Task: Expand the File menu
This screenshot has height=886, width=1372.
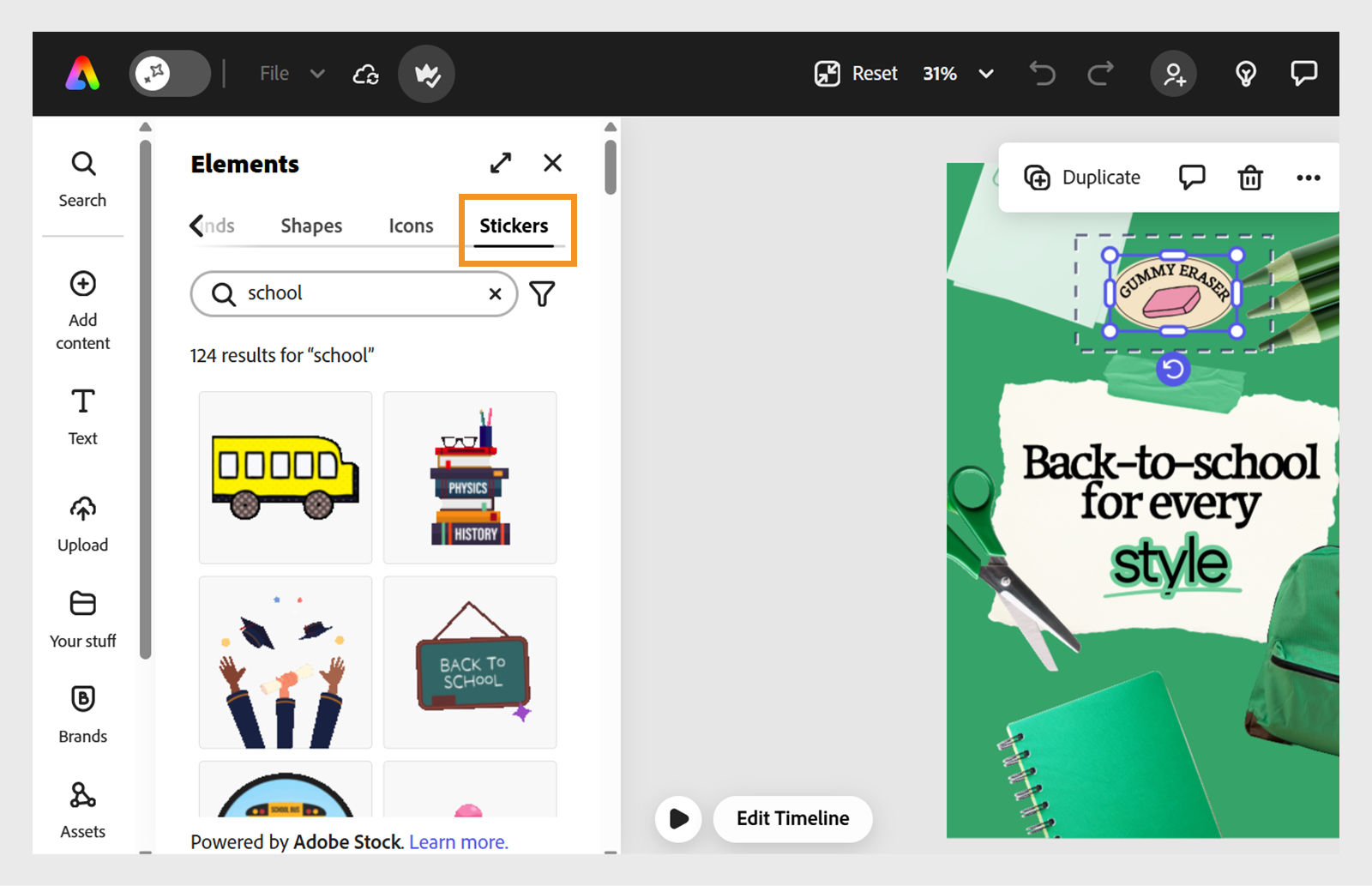Action: coord(292,74)
